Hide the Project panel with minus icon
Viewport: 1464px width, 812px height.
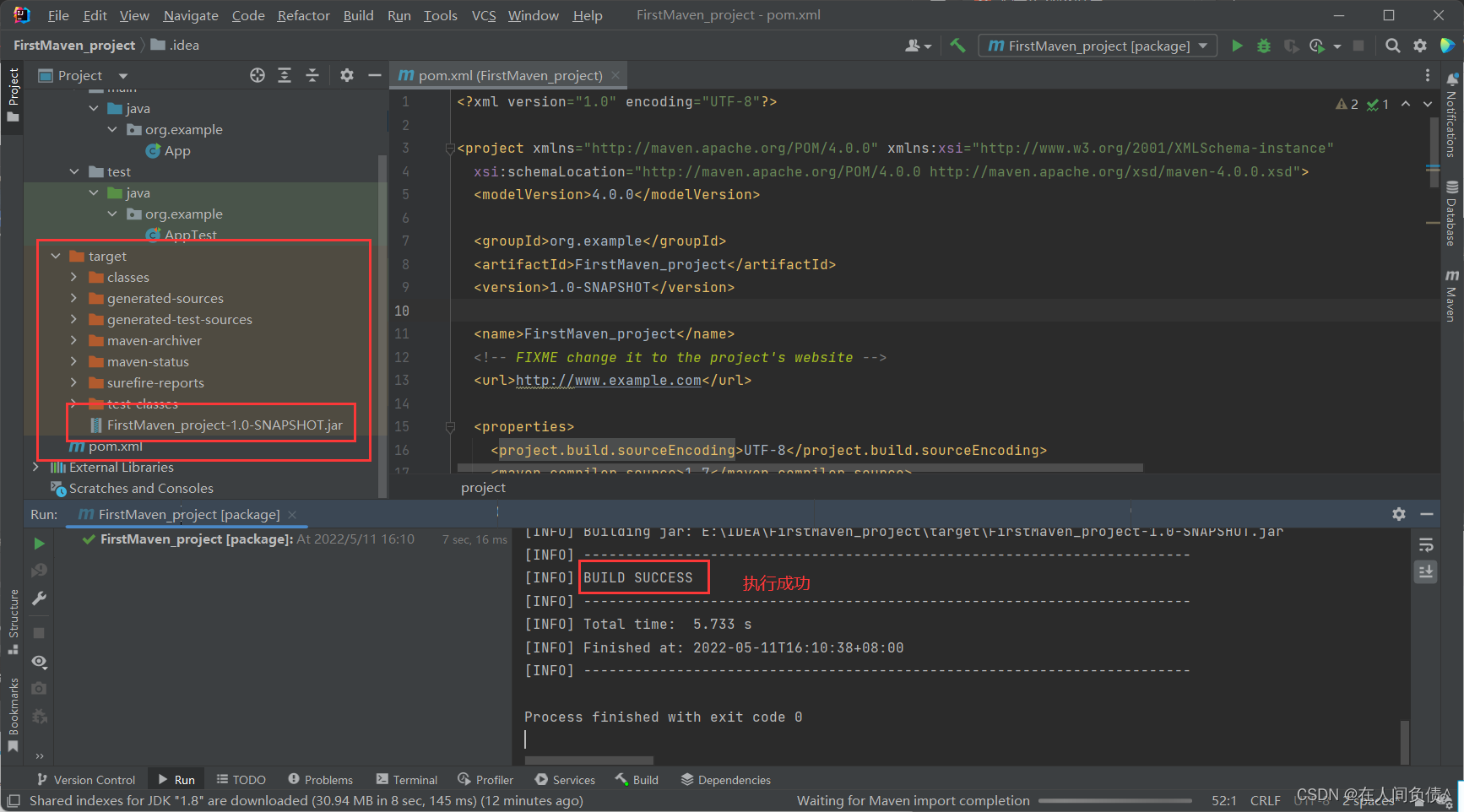click(375, 75)
